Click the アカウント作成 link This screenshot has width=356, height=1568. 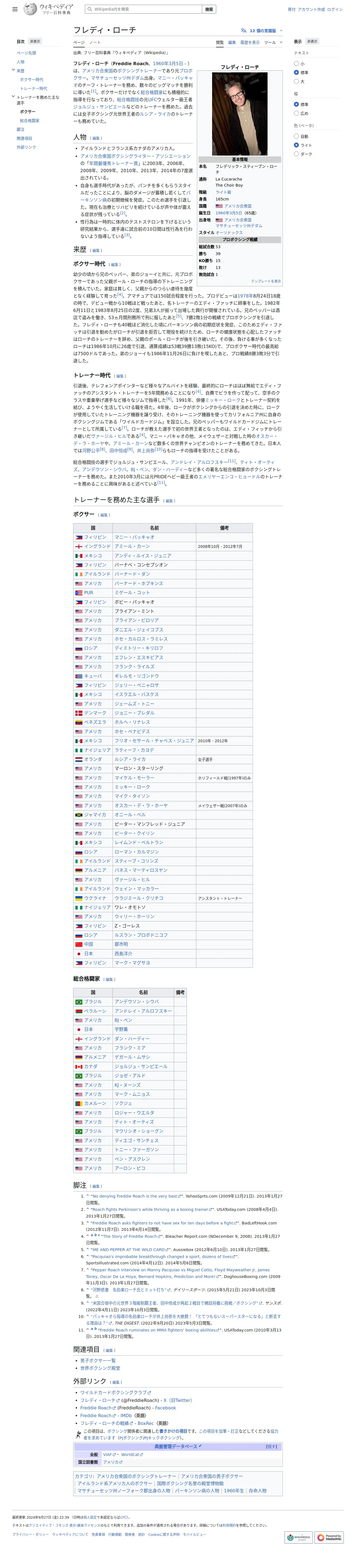click(x=311, y=9)
